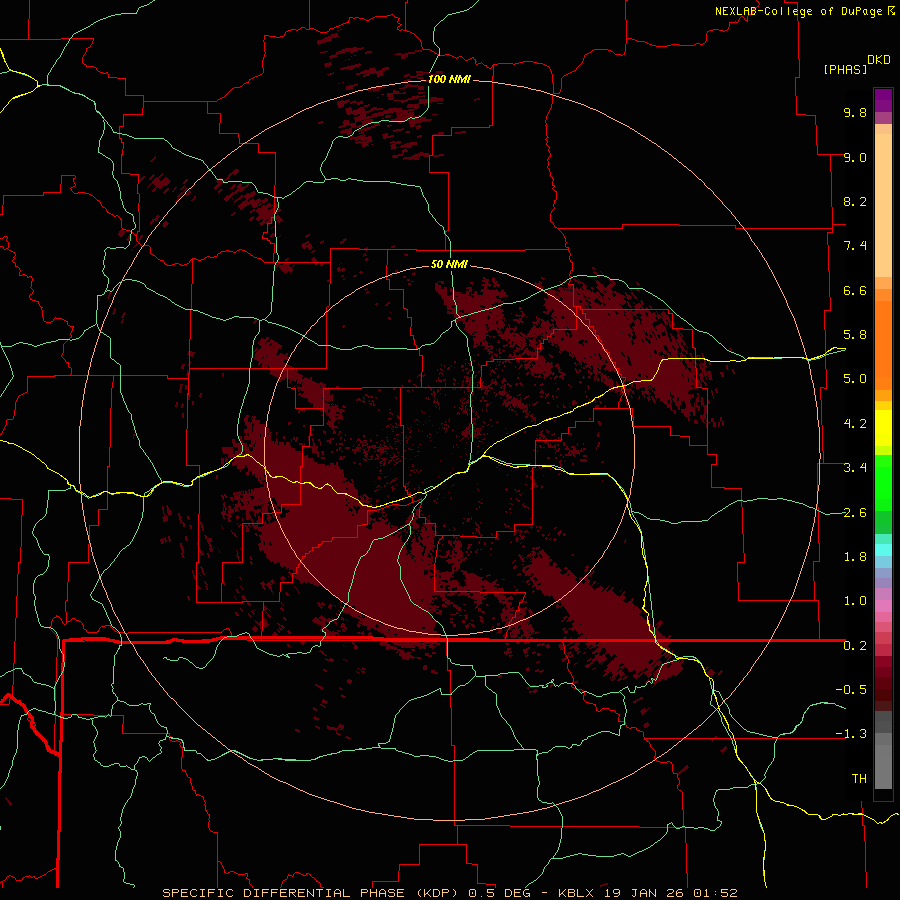This screenshot has width=900, height=900.
Task: Click the 6.6 scale value
Action: coord(855,290)
